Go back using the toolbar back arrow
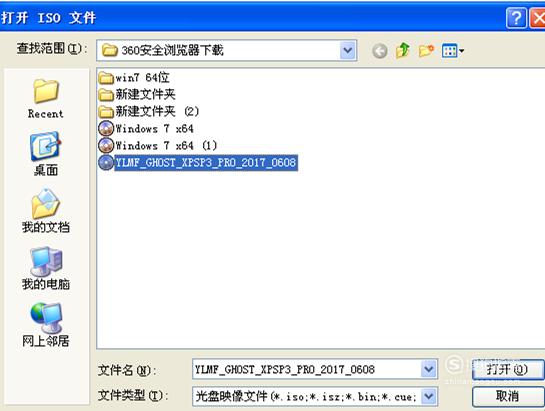Screen dimensions: 545x411 [380, 51]
